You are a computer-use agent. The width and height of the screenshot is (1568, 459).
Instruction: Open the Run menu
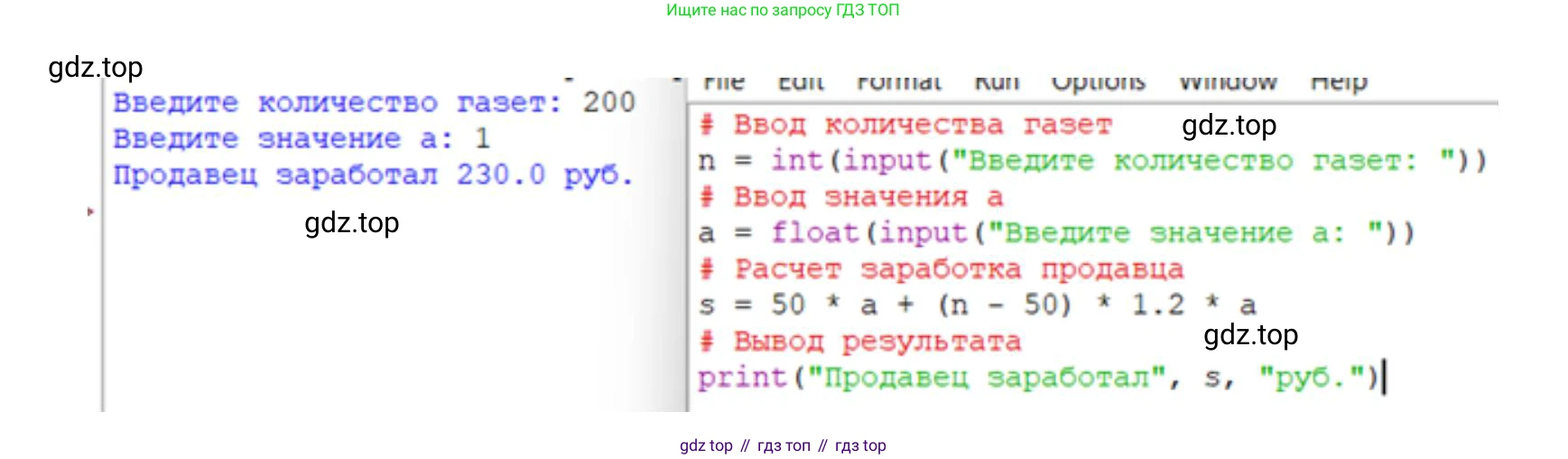[x=997, y=83]
